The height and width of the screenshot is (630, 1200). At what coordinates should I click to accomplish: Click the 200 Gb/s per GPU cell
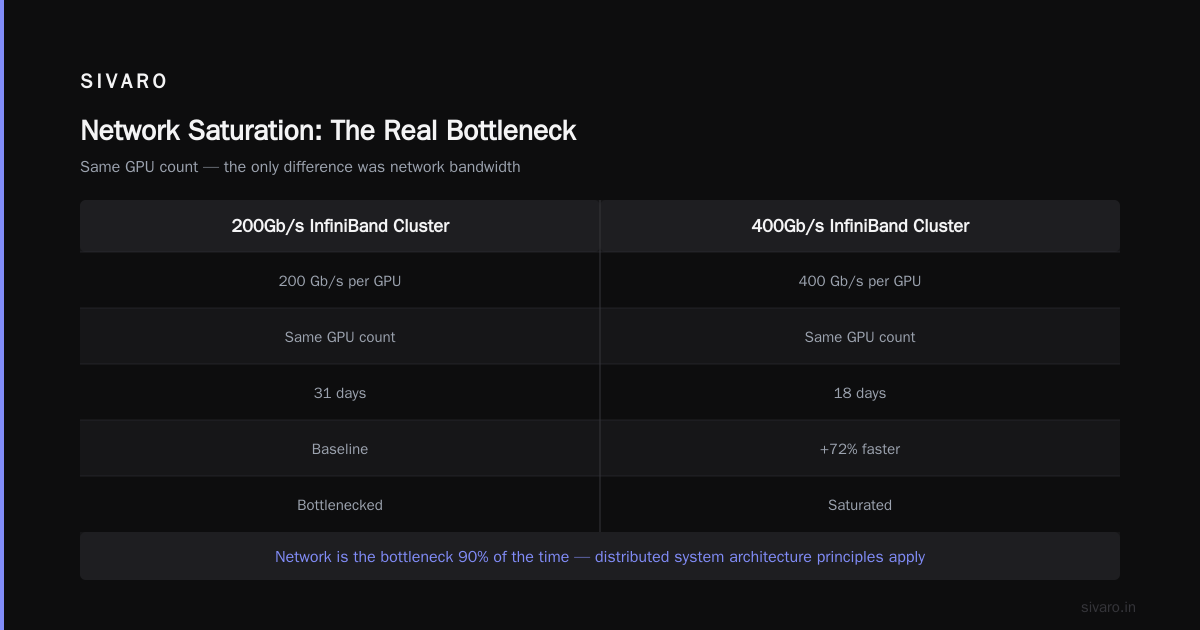click(340, 281)
